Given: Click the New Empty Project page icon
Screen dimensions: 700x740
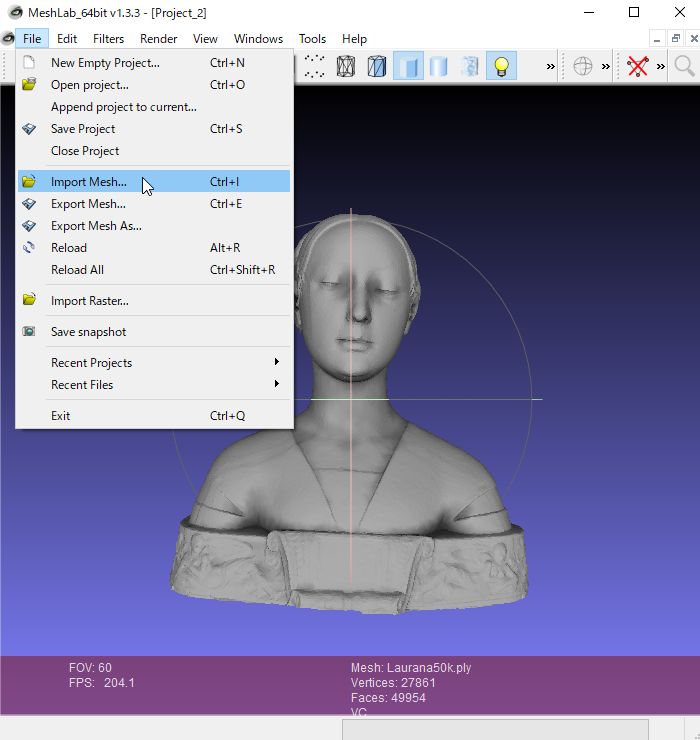Looking at the screenshot, I should coord(29,62).
